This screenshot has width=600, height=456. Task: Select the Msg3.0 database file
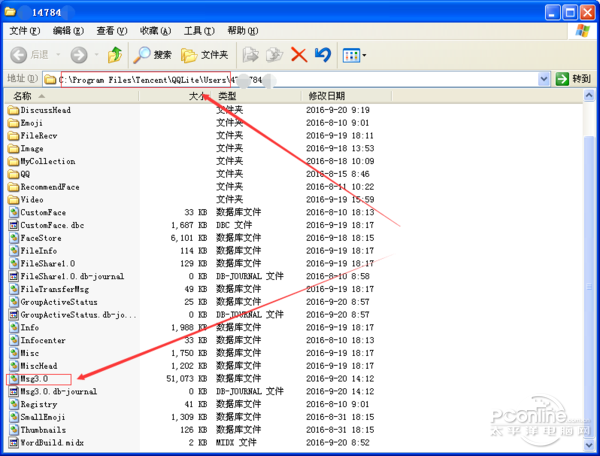pyautogui.click(x=34, y=380)
